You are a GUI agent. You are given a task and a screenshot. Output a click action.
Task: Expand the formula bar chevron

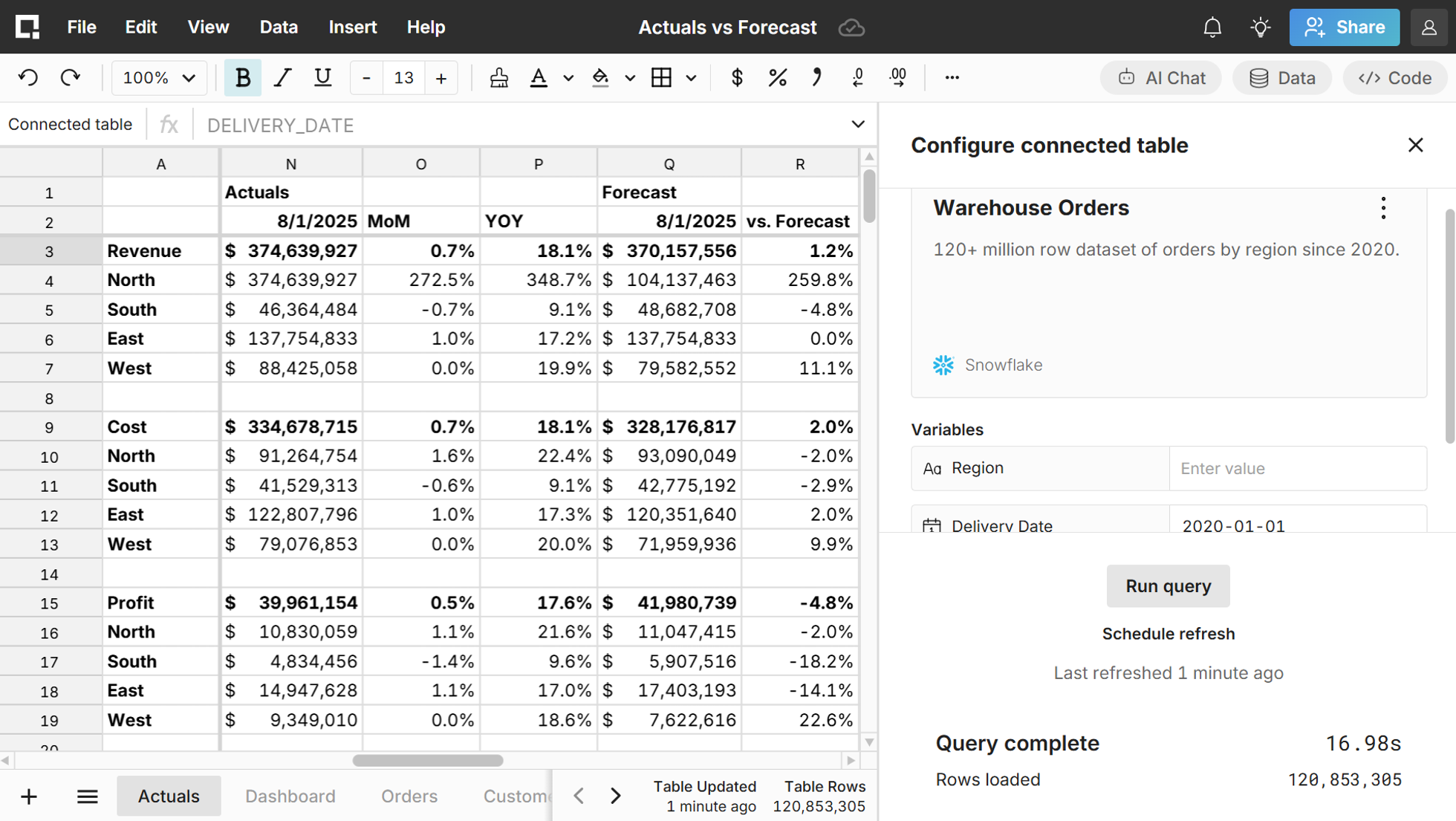tap(858, 125)
